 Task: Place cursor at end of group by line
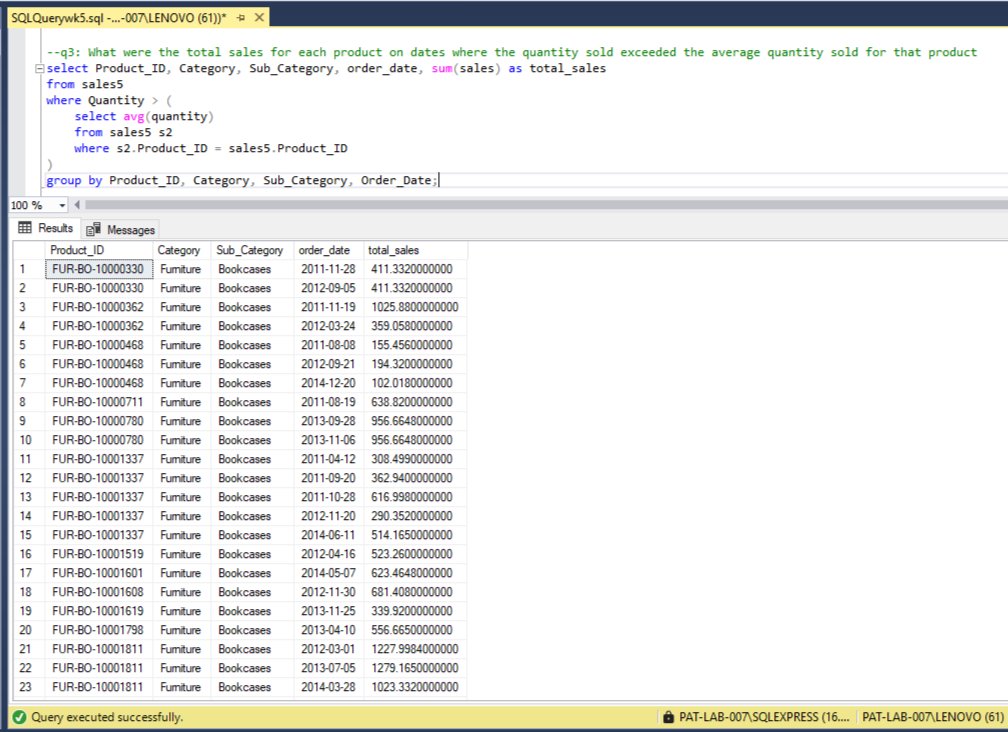438,181
